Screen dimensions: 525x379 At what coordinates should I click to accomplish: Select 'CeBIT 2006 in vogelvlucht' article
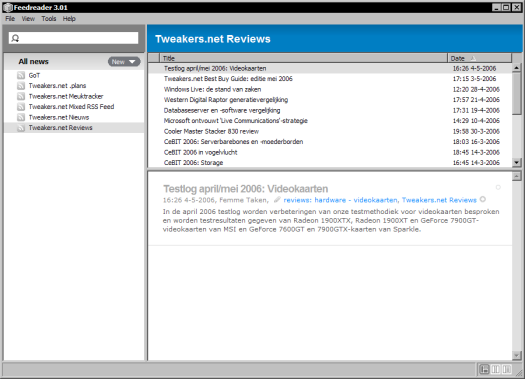pyautogui.click(x=201, y=152)
